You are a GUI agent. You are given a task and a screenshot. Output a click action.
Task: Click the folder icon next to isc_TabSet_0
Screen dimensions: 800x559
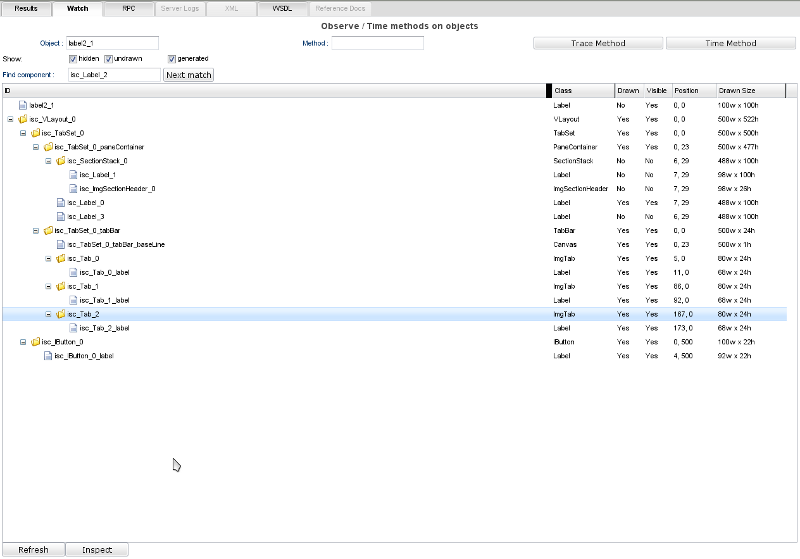pyautogui.click(x=35, y=133)
